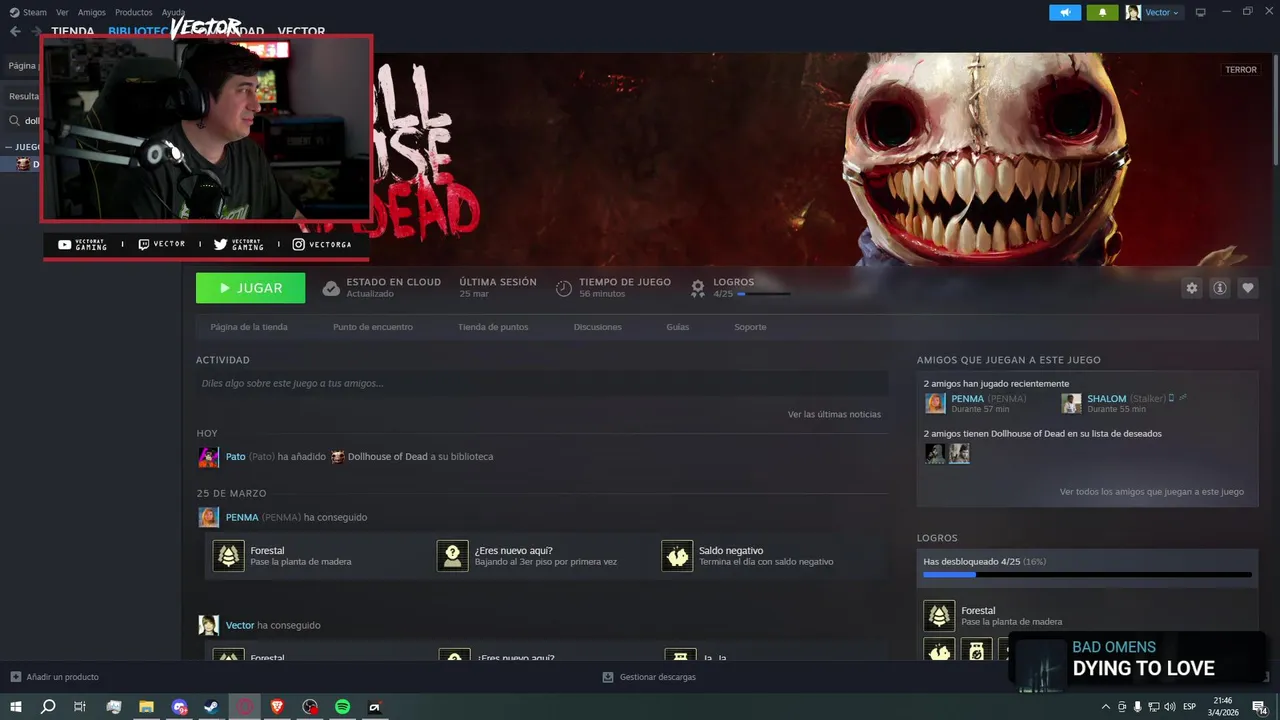Click Steam icon on taskbar

212,707
